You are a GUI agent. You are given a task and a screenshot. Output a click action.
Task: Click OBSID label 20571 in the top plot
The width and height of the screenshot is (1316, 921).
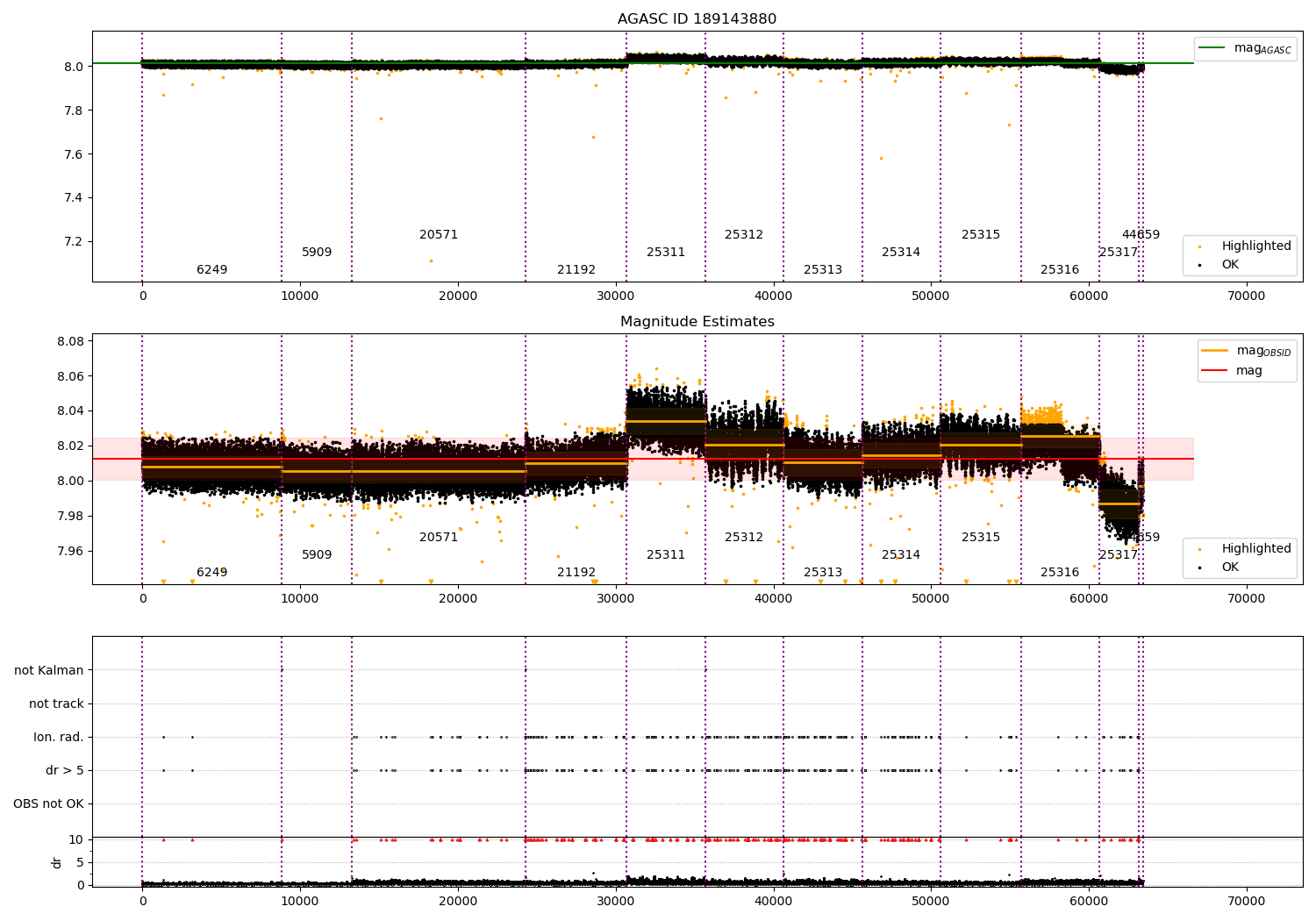point(439,235)
